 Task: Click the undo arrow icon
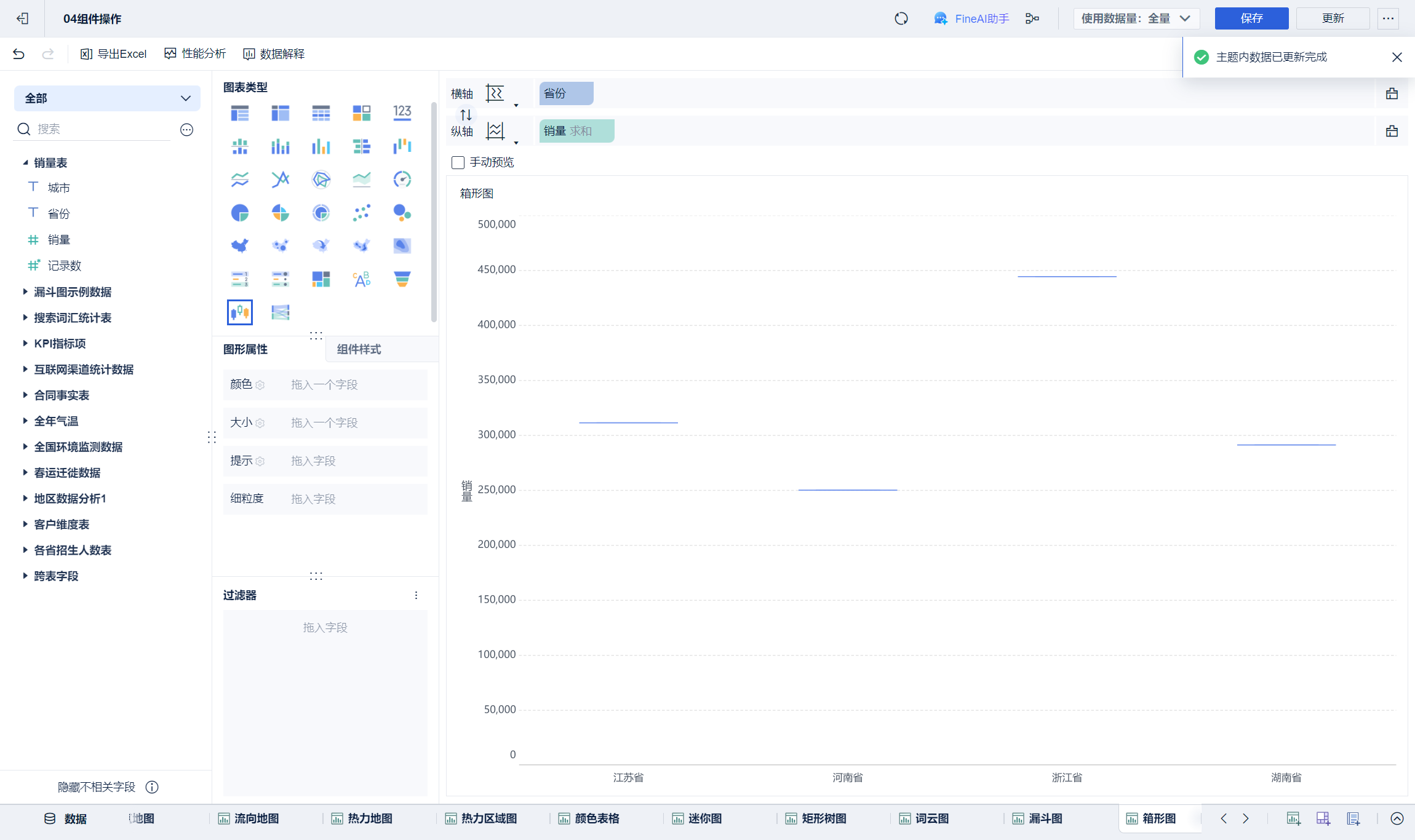click(18, 54)
